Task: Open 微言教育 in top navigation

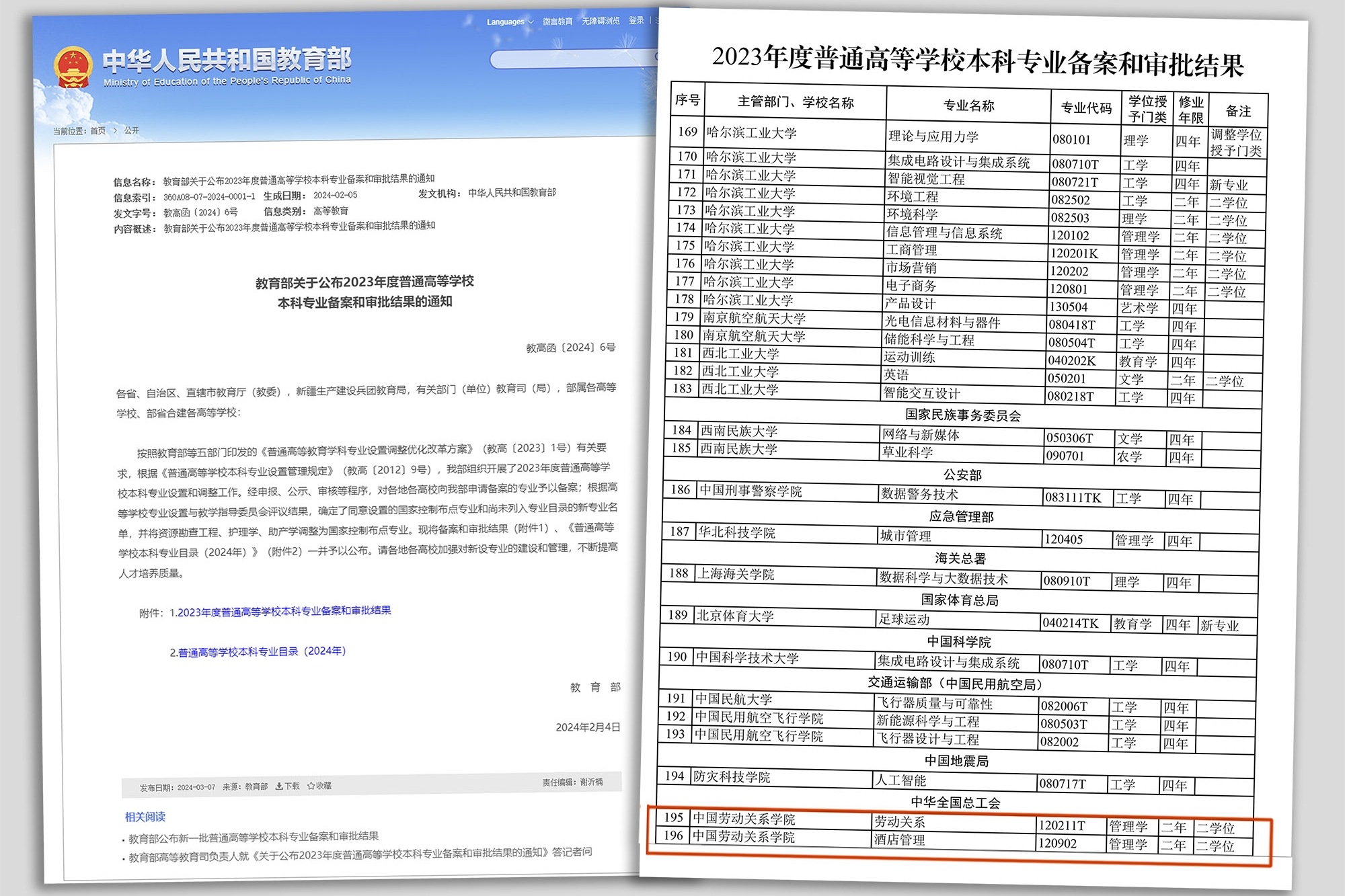Action: 558,22
